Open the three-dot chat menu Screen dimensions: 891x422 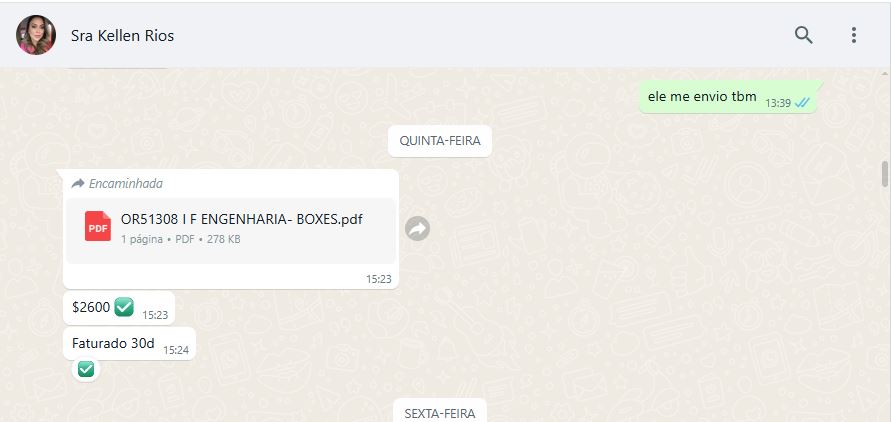(853, 35)
